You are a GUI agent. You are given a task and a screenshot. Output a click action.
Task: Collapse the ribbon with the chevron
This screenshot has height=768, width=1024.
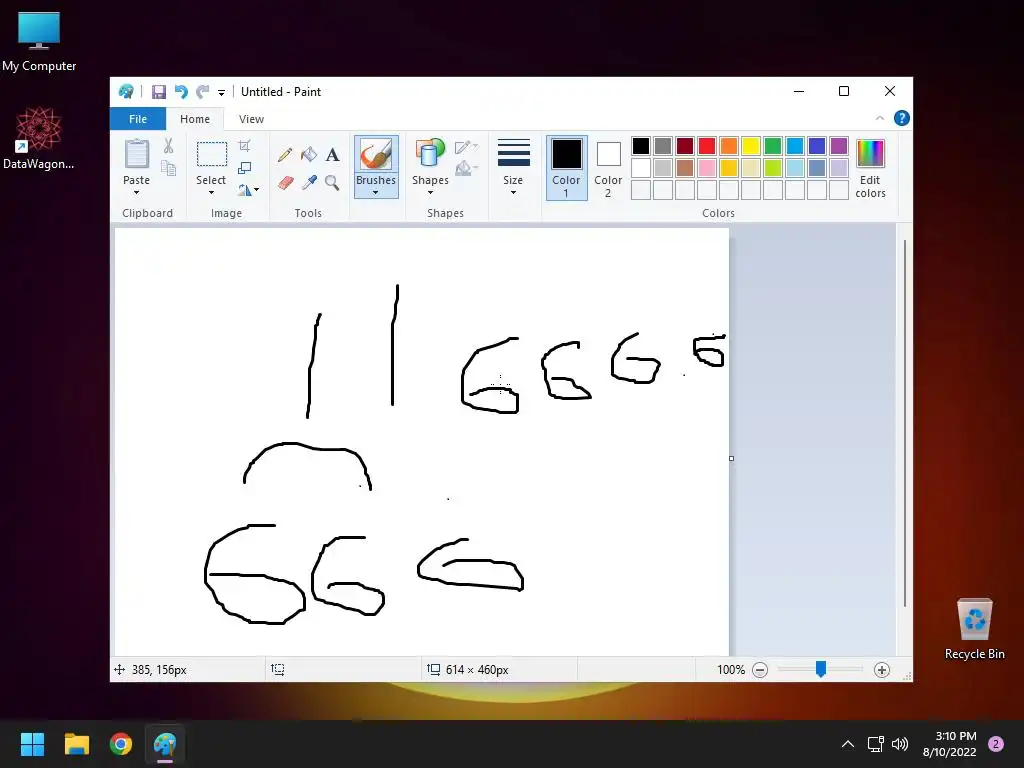click(x=880, y=118)
